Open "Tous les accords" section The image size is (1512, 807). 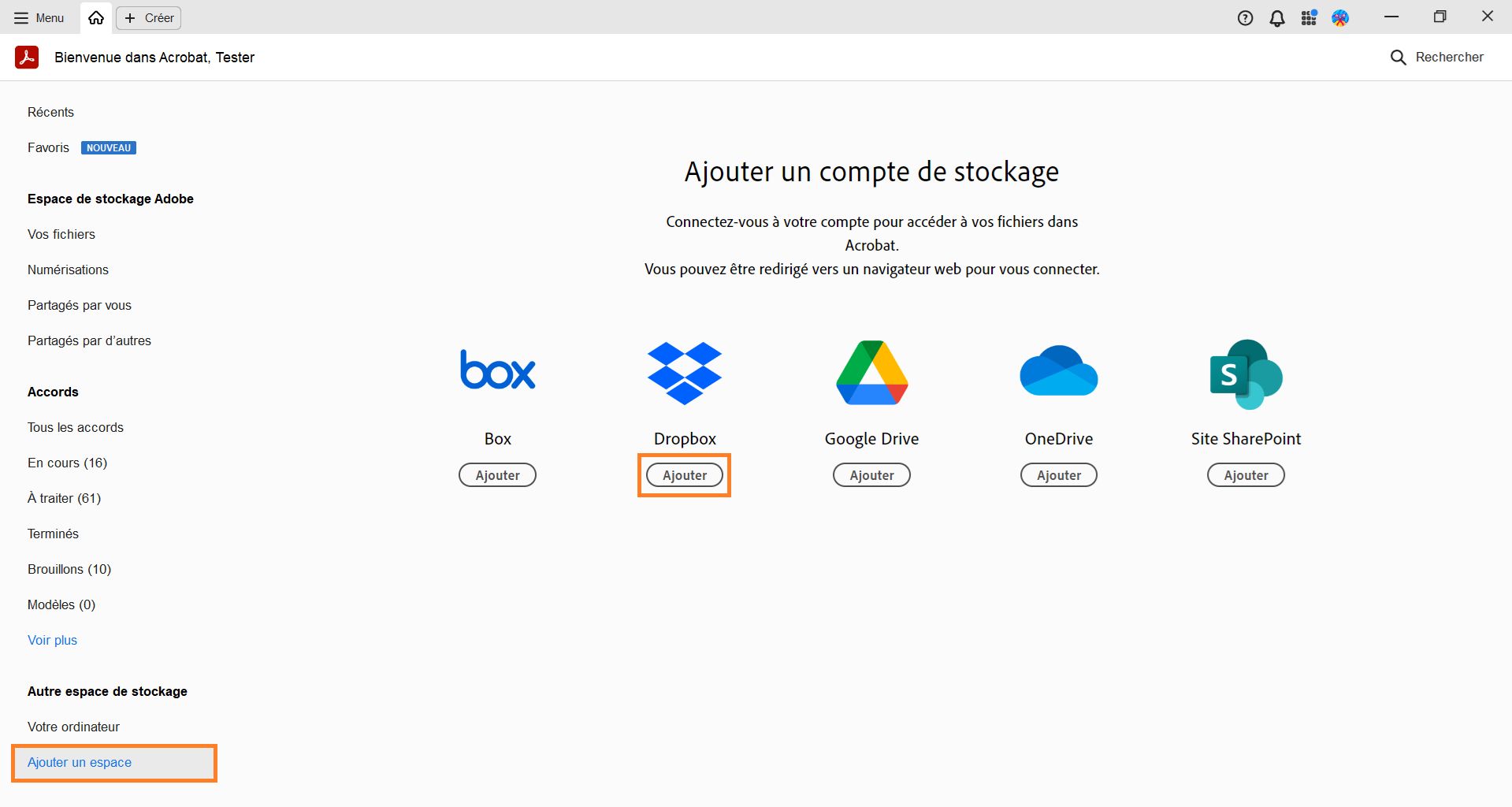[75, 427]
